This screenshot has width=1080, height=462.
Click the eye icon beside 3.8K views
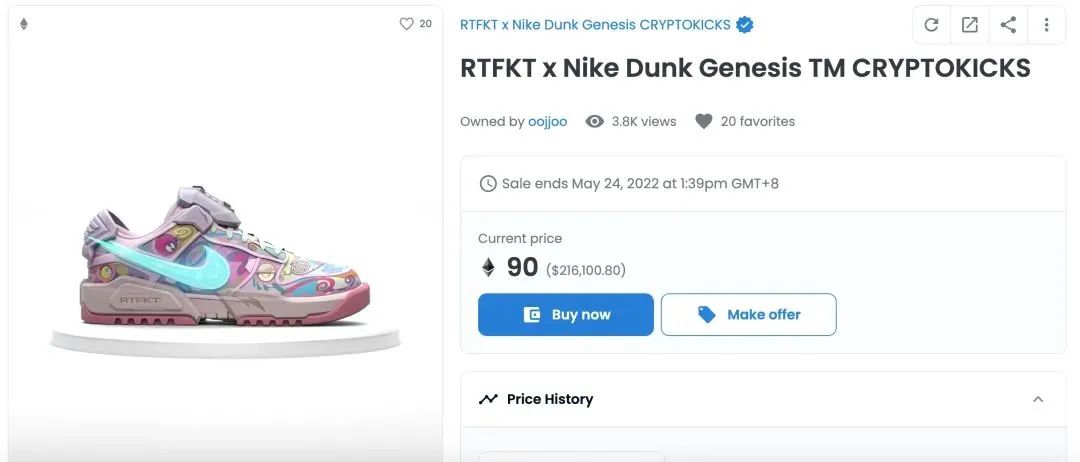(594, 121)
